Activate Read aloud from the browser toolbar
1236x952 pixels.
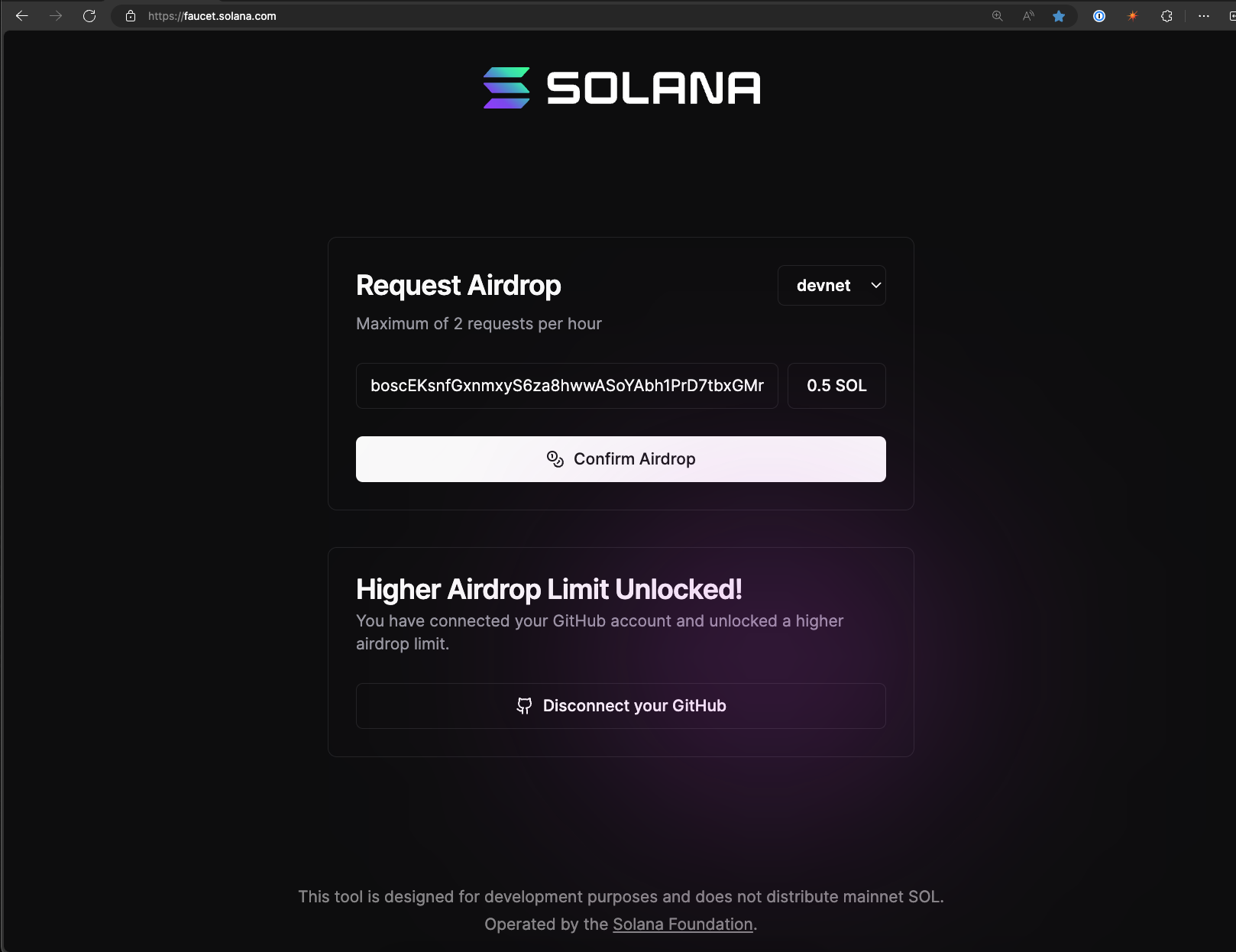coord(1027,15)
